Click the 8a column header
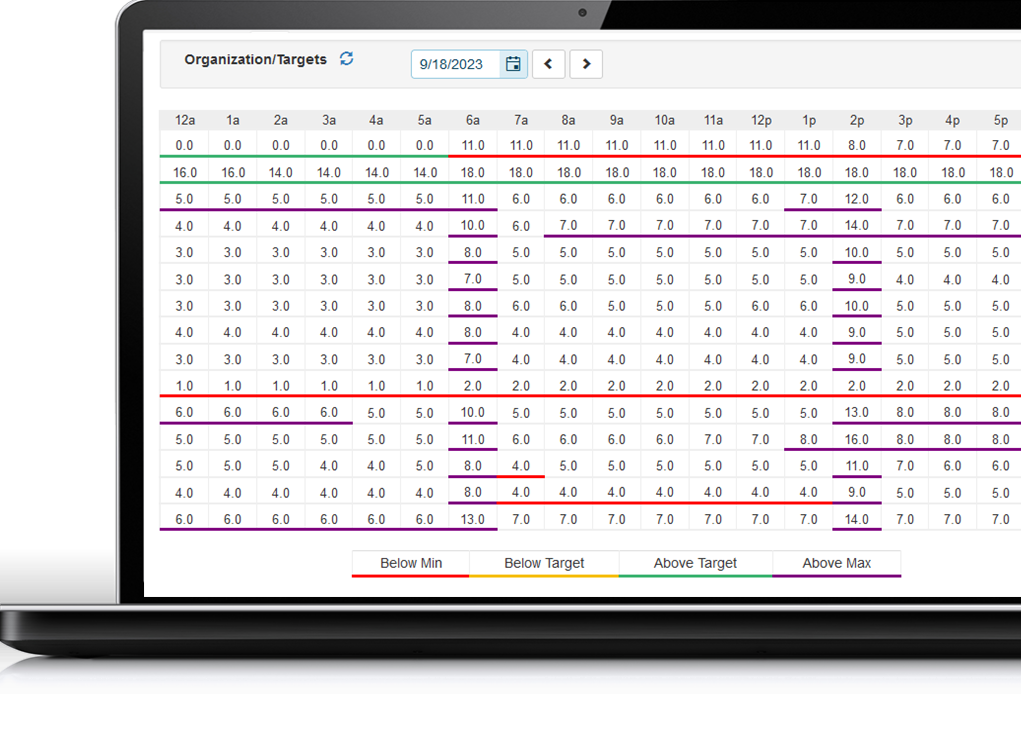The height and width of the screenshot is (748, 1021). (x=568, y=120)
